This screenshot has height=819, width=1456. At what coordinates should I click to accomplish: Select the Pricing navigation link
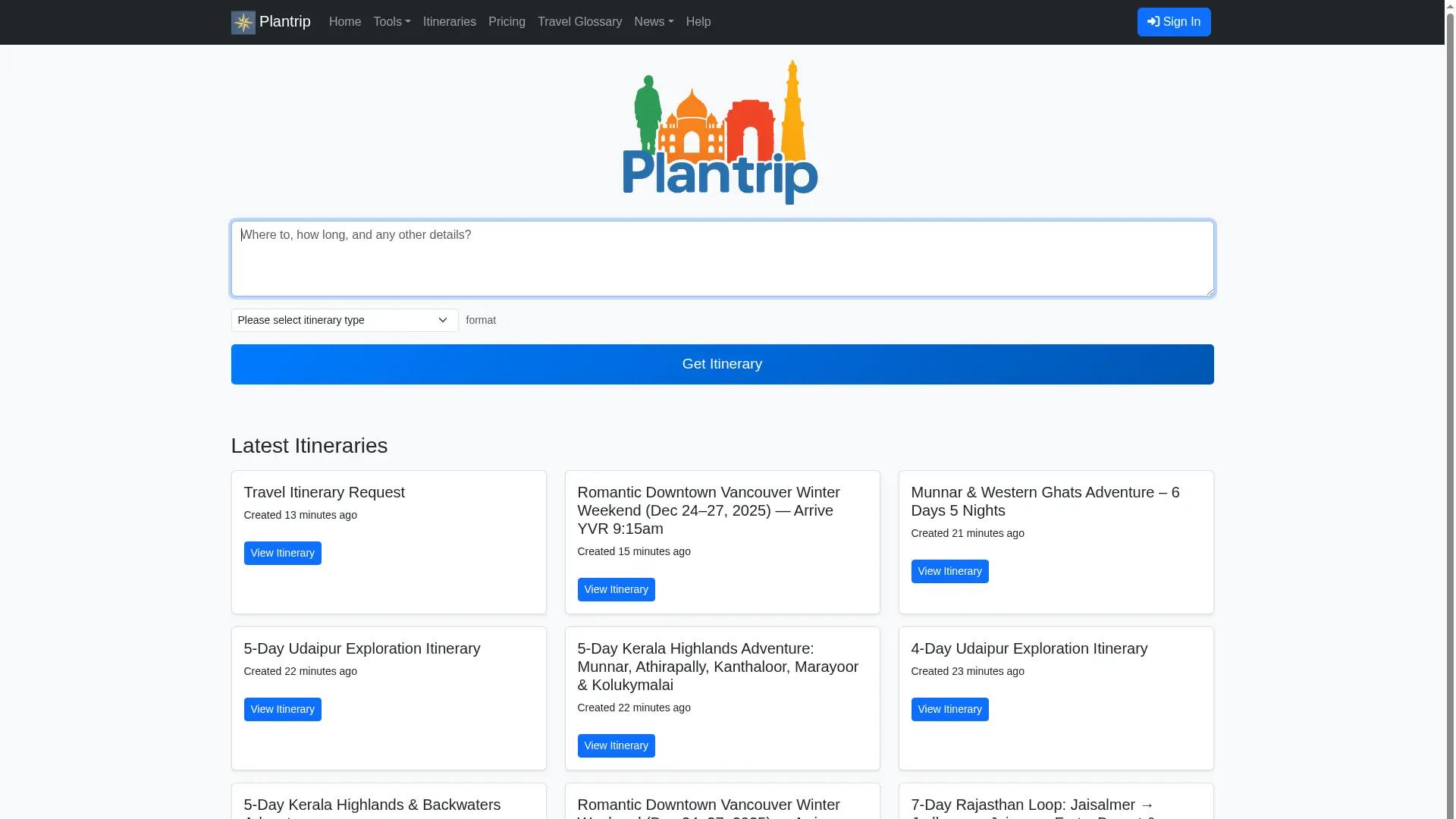(x=507, y=22)
